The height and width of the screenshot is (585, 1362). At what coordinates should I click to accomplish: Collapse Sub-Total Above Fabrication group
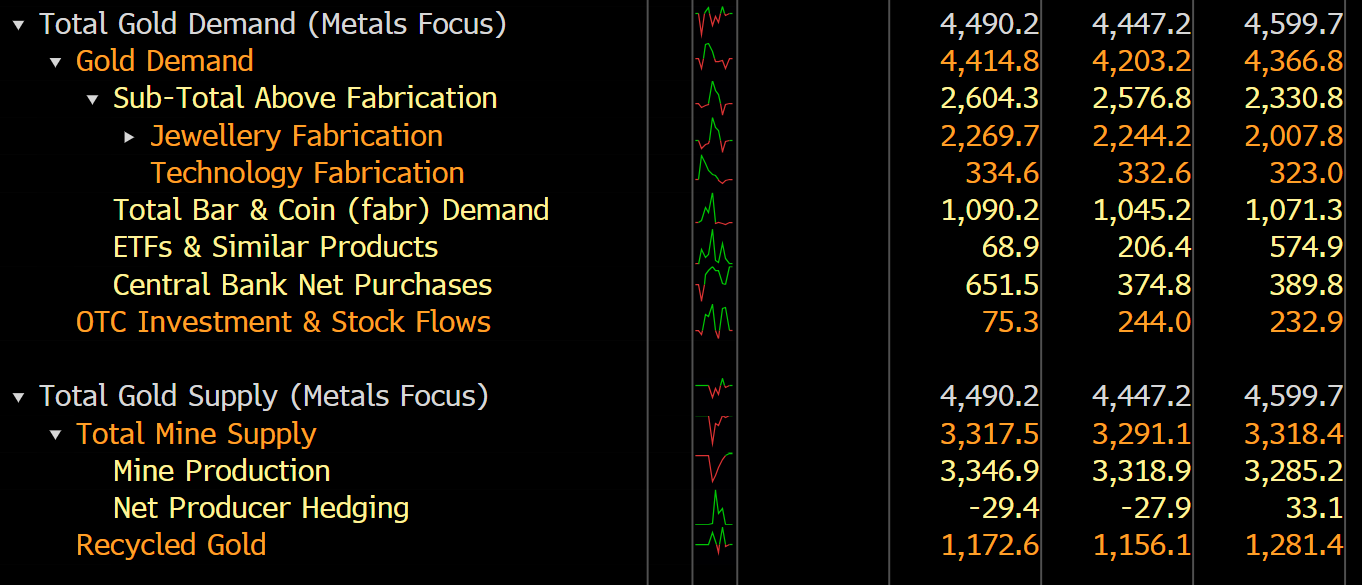pyautogui.click(x=93, y=99)
